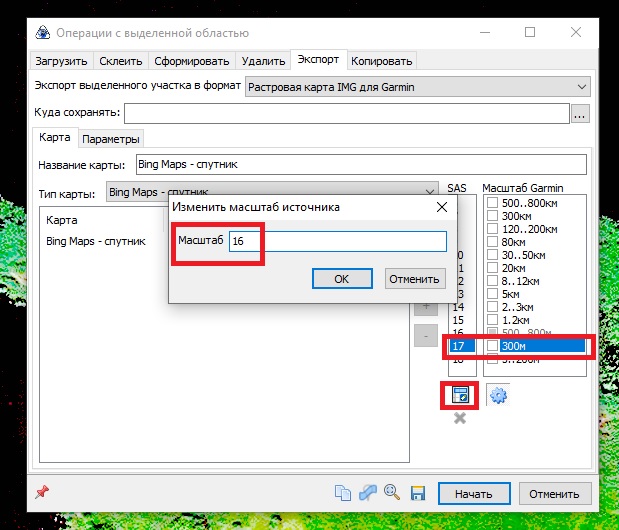
Task: Click the edit source scale icon
Action: click(459, 395)
